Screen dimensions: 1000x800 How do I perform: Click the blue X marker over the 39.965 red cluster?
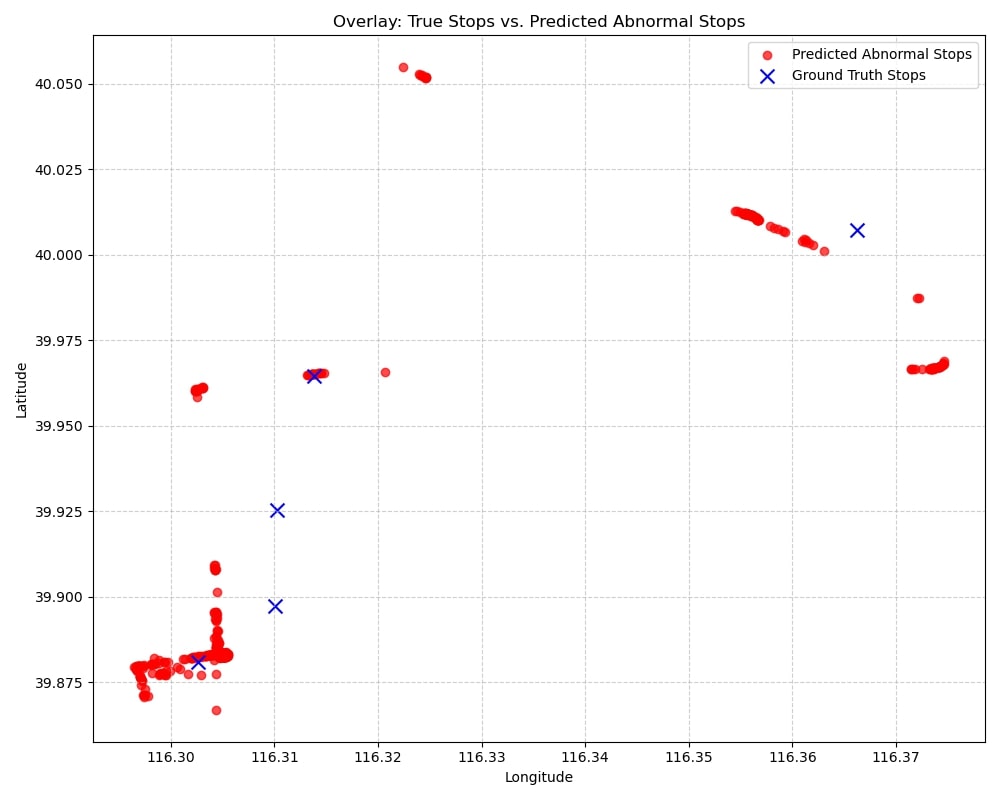[x=313, y=376]
